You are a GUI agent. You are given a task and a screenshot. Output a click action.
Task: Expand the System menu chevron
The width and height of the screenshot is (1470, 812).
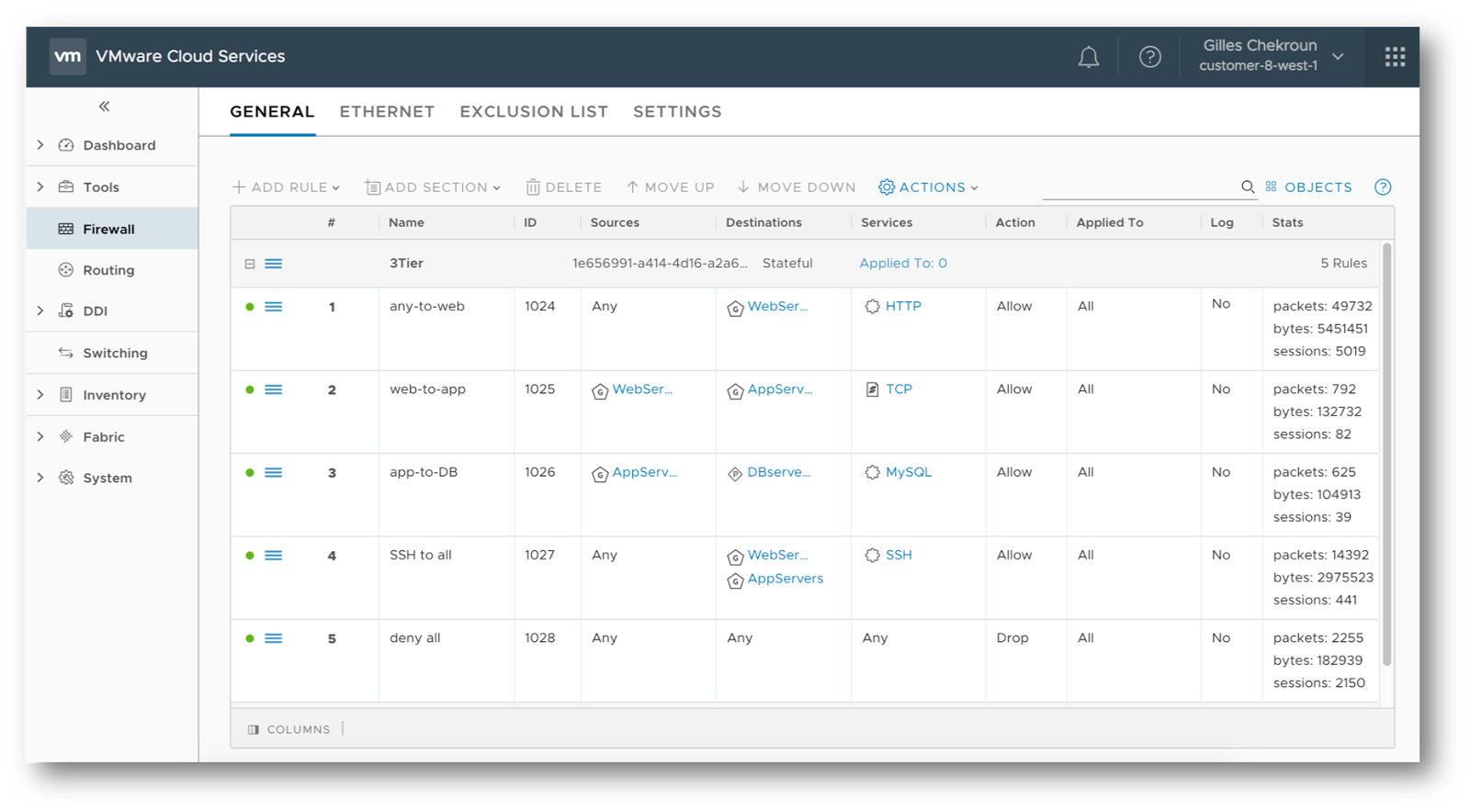(x=40, y=478)
